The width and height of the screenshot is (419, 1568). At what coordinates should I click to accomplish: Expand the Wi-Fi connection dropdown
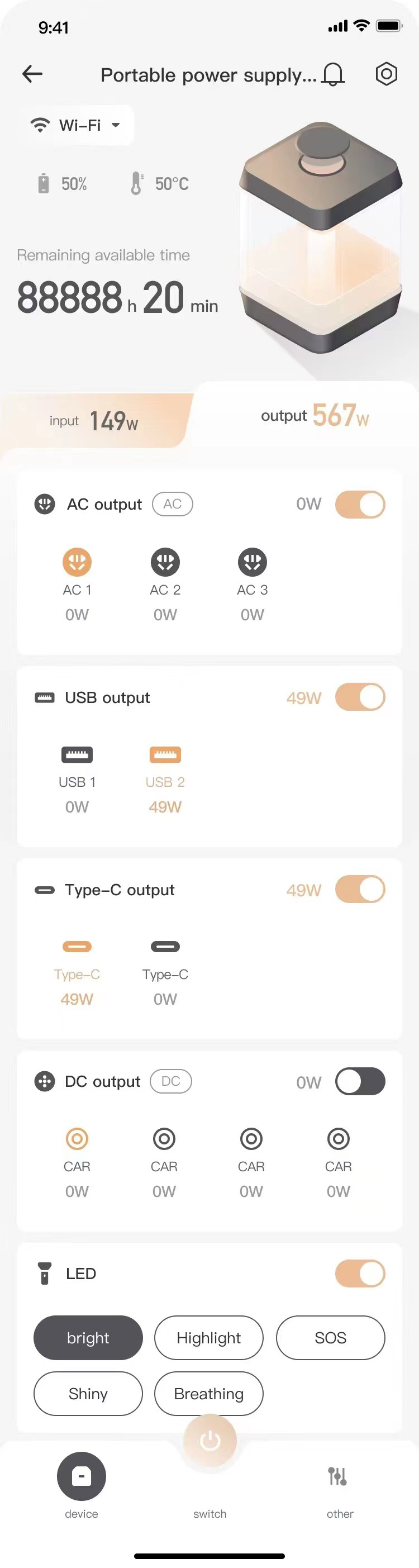(x=75, y=125)
